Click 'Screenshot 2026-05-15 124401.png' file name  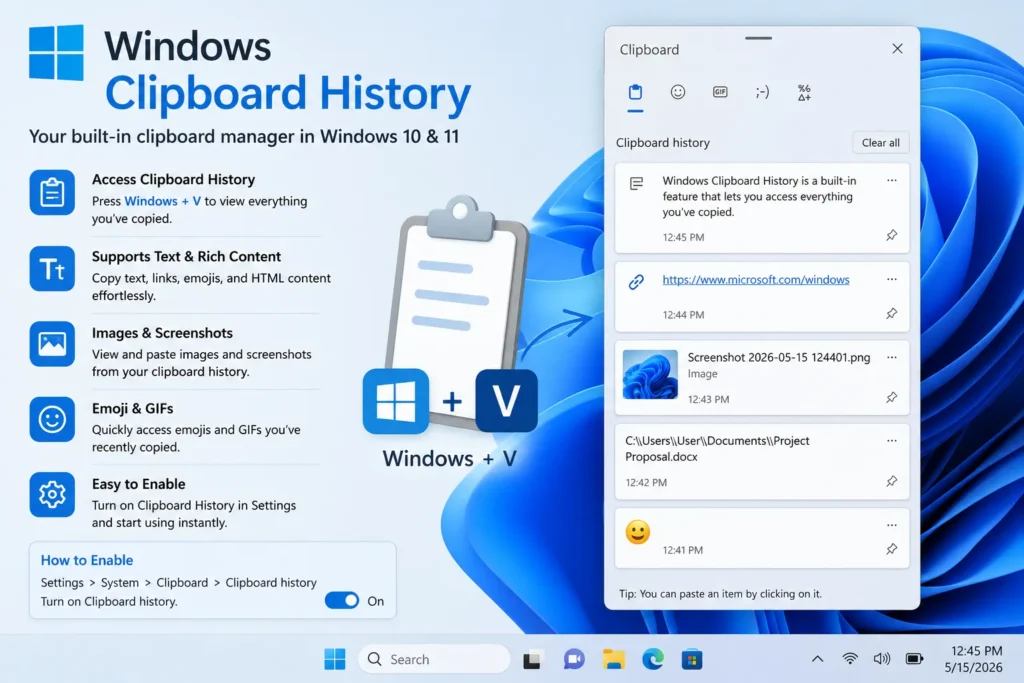(778, 357)
